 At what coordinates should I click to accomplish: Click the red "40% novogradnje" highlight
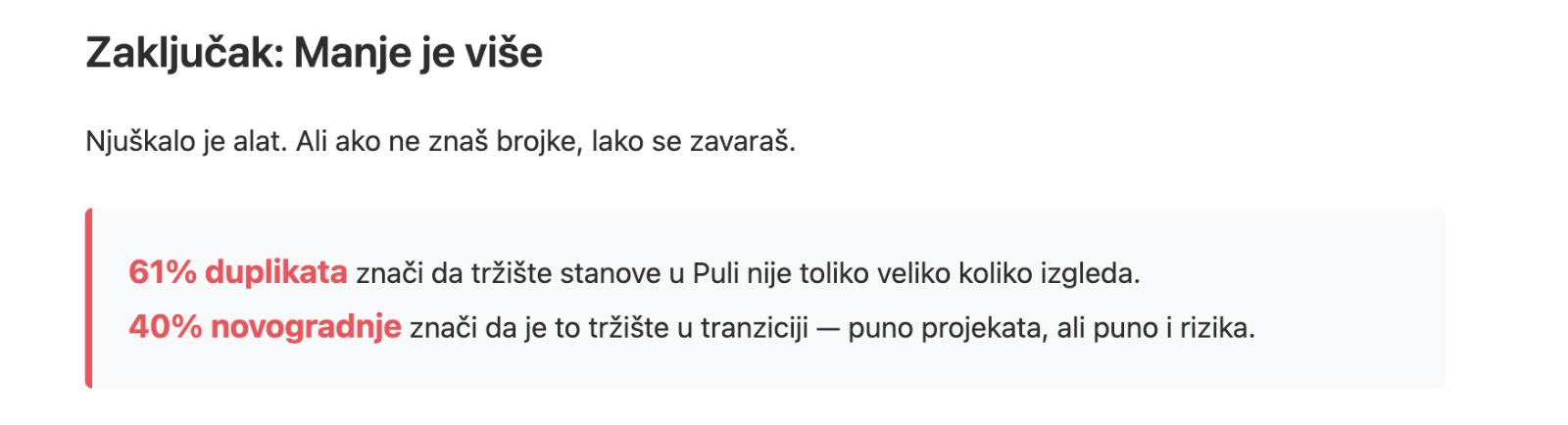pyautogui.click(x=265, y=327)
